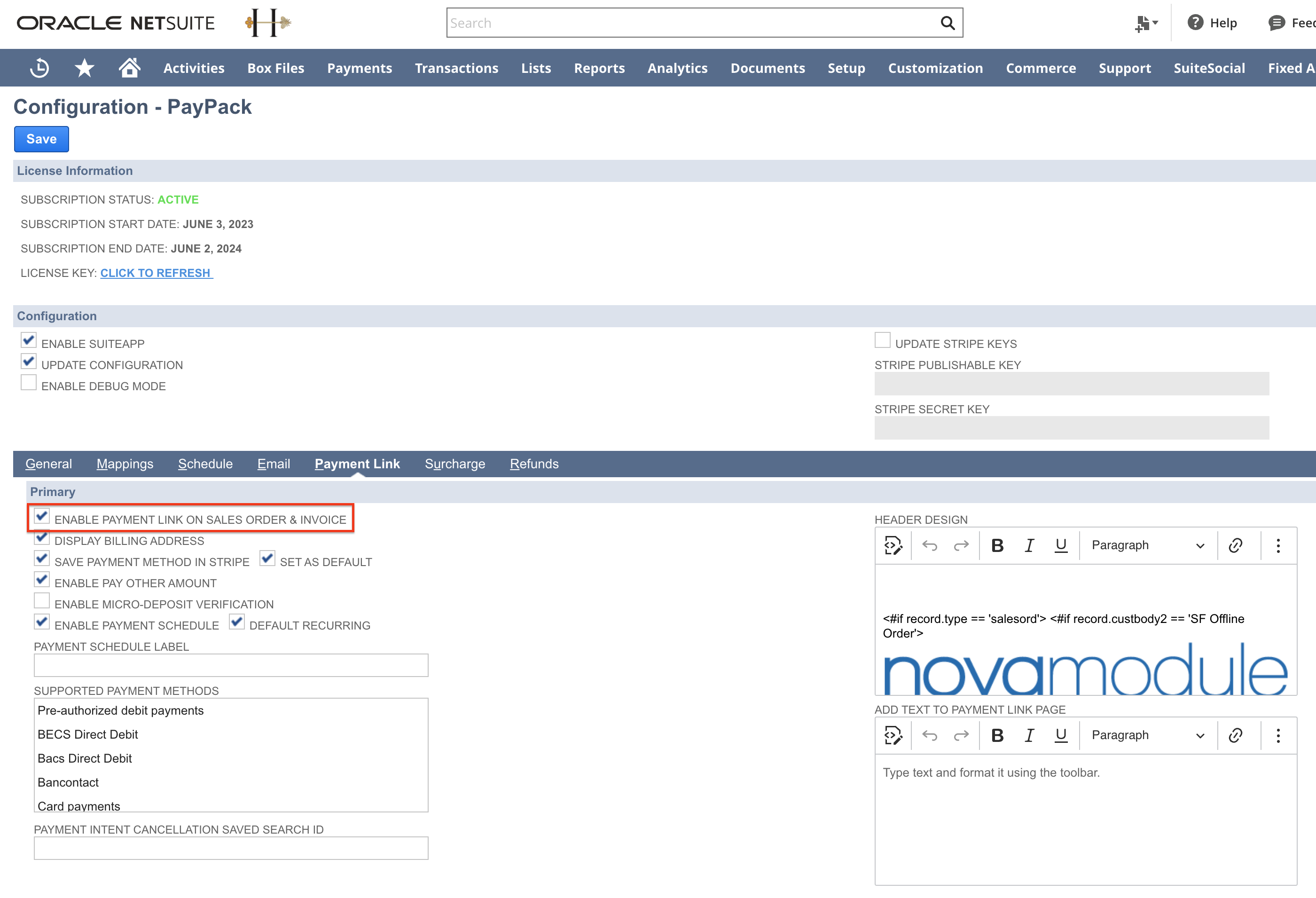1316x898 pixels.
Task: Switch to the Email tab
Action: 274,464
